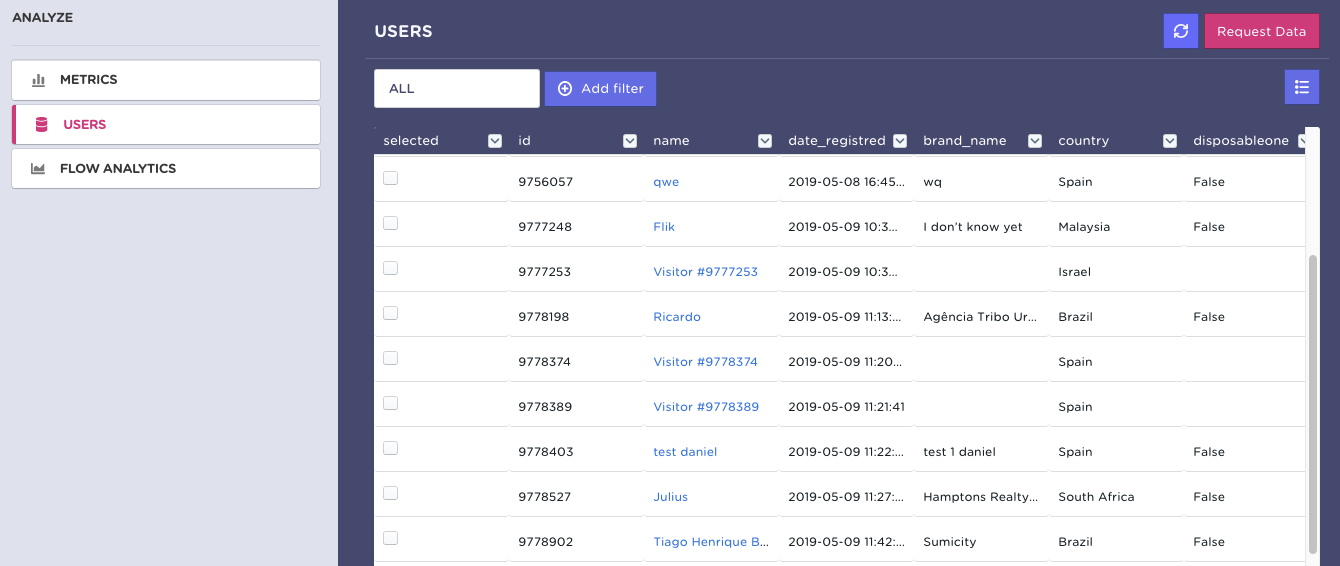The width and height of the screenshot is (1340, 566).
Task: Select checkbox for Visitor #9778389 row
Action: click(390, 403)
